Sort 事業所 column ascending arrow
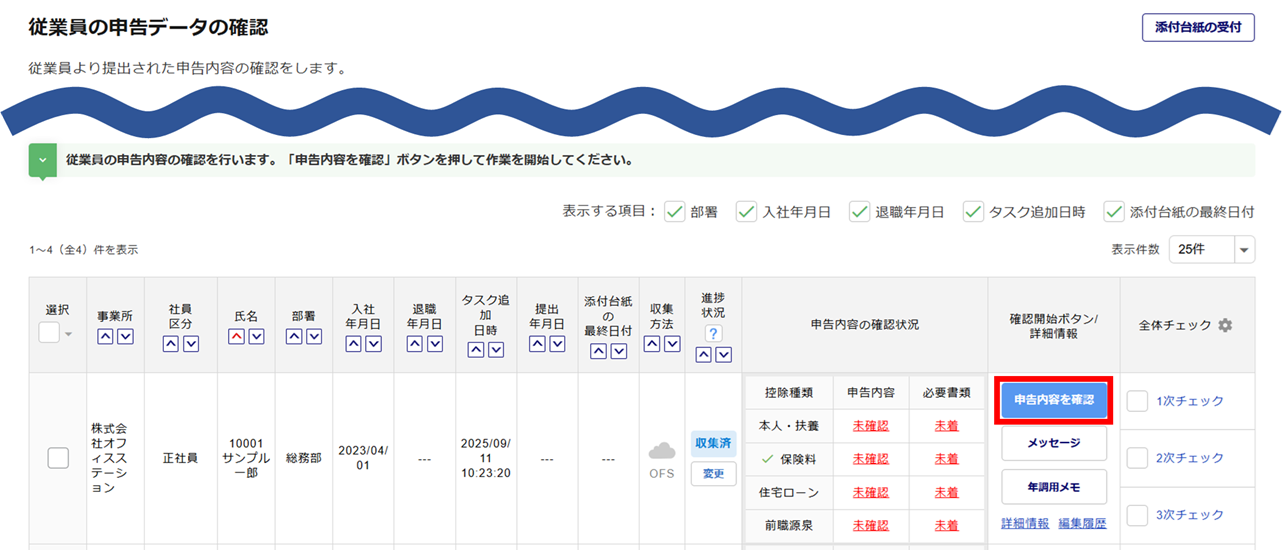This screenshot has width=1282, height=550. click(104, 337)
